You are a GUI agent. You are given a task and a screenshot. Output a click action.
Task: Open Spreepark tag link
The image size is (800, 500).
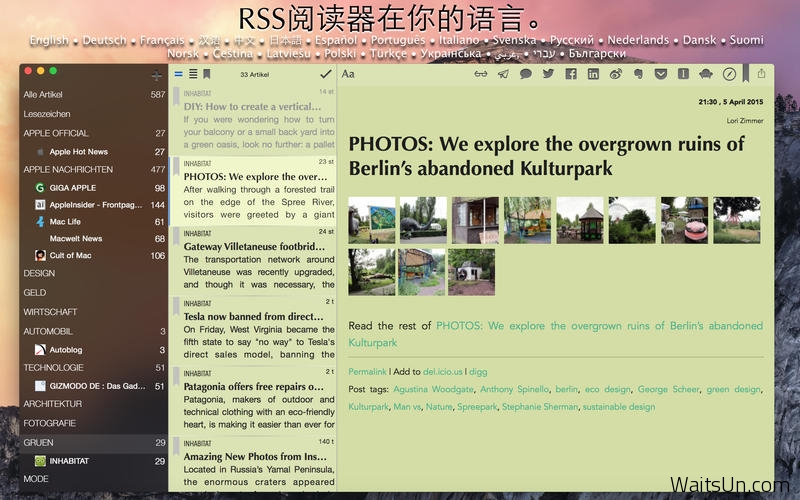[477, 407]
